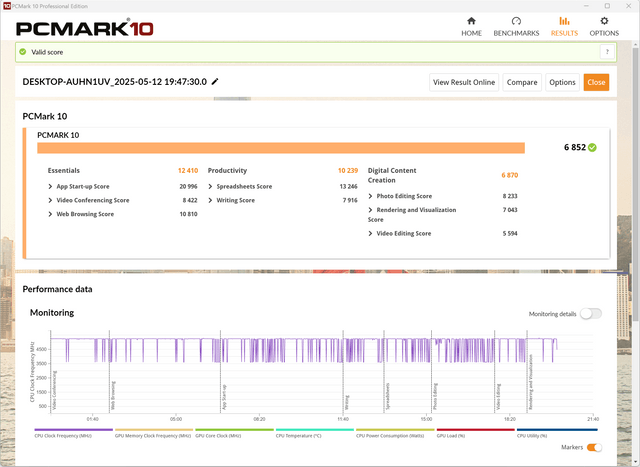This screenshot has width=640, height=467.
Task: Click the Video Conferencing timeline marker
Action: [54, 390]
